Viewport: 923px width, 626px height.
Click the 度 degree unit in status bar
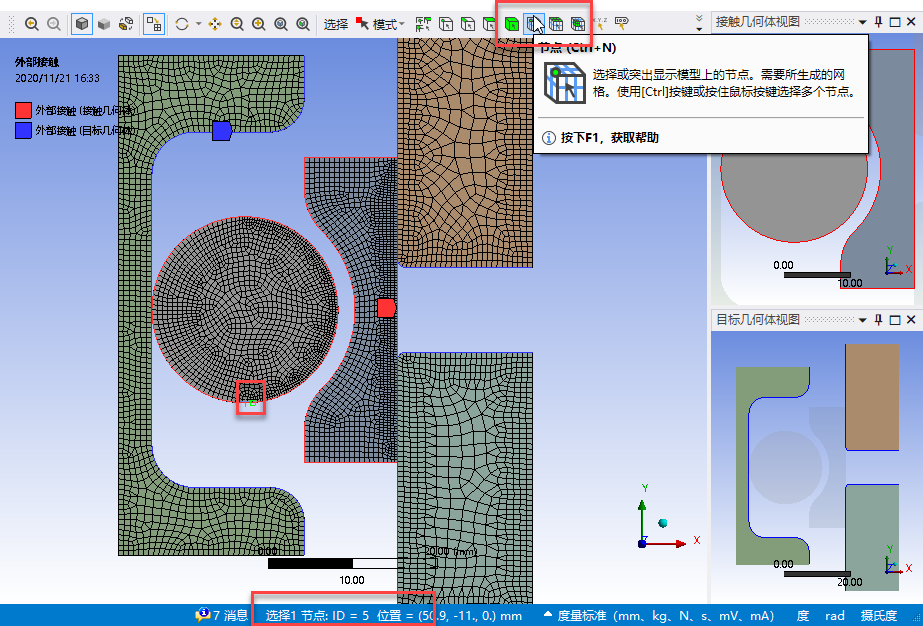(x=802, y=616)
